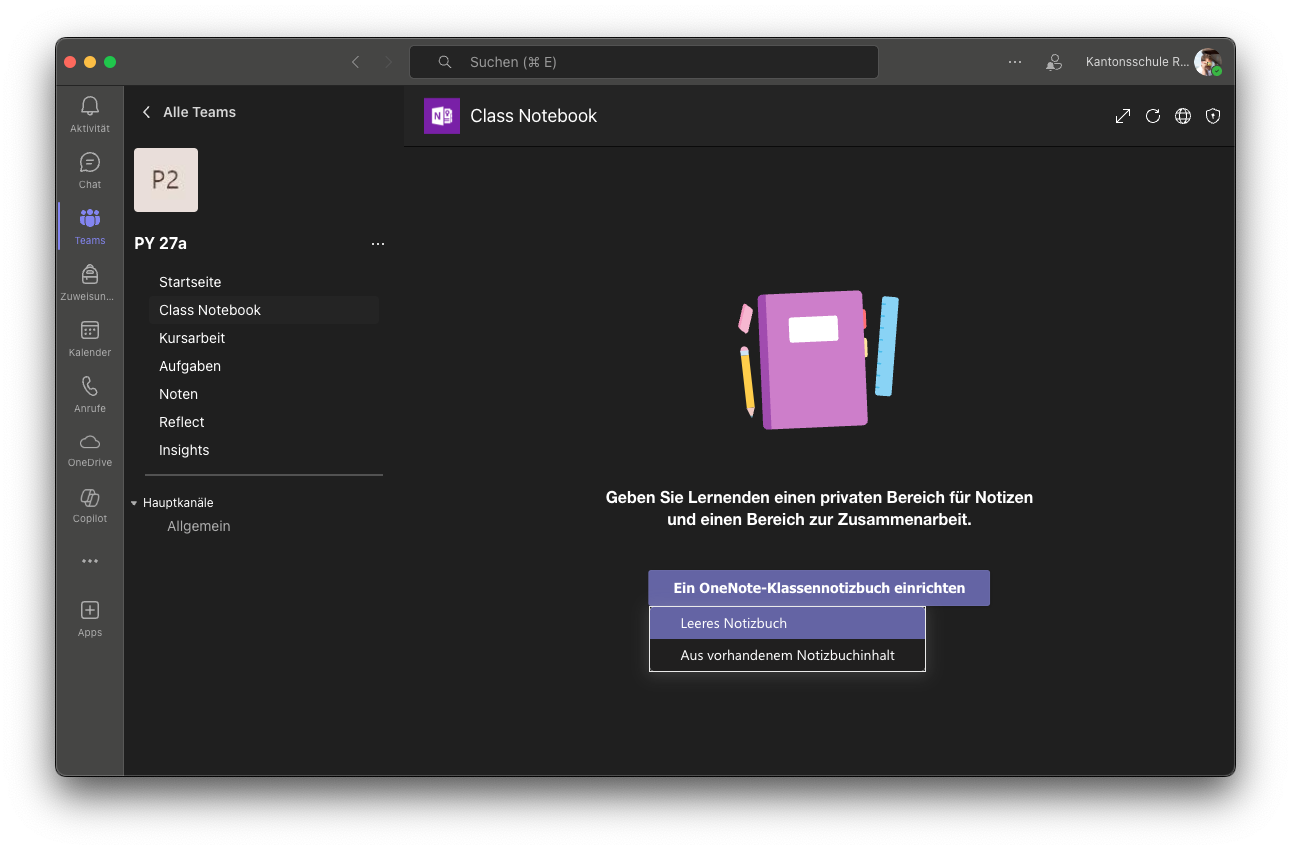Open profile avatar menu

(x=1208, y=62)
